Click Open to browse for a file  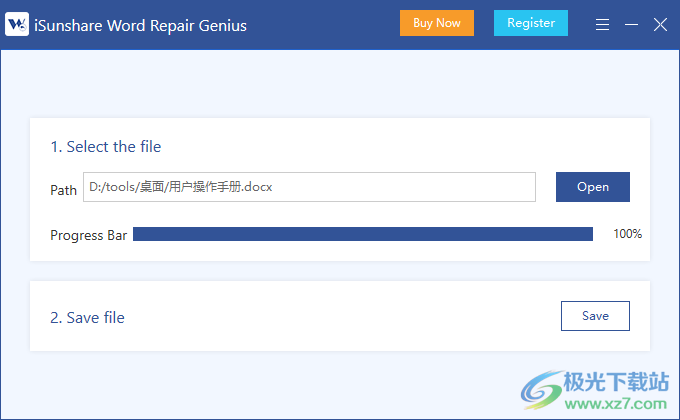point(593,187)
